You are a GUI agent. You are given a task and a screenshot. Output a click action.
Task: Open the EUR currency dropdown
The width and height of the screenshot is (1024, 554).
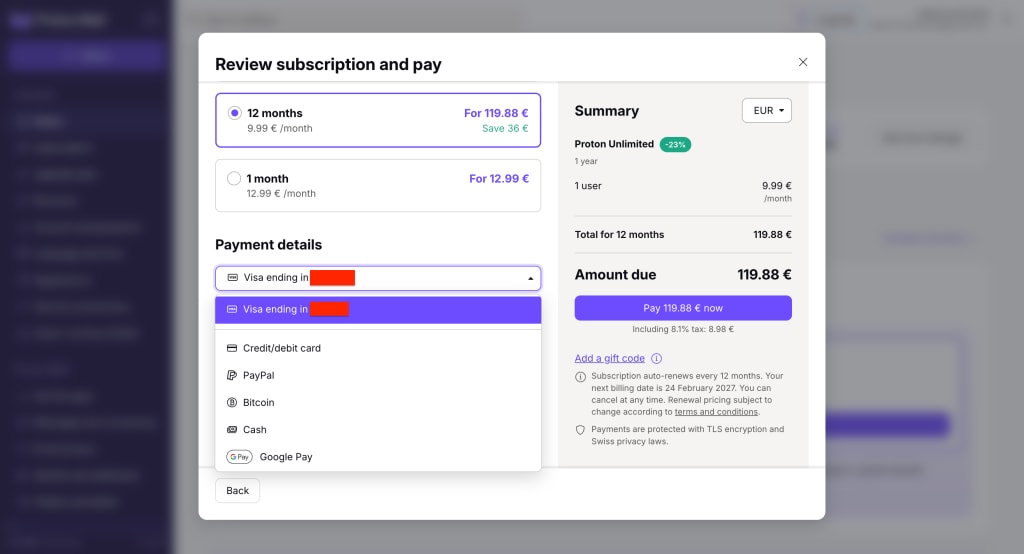click(767, 110)
